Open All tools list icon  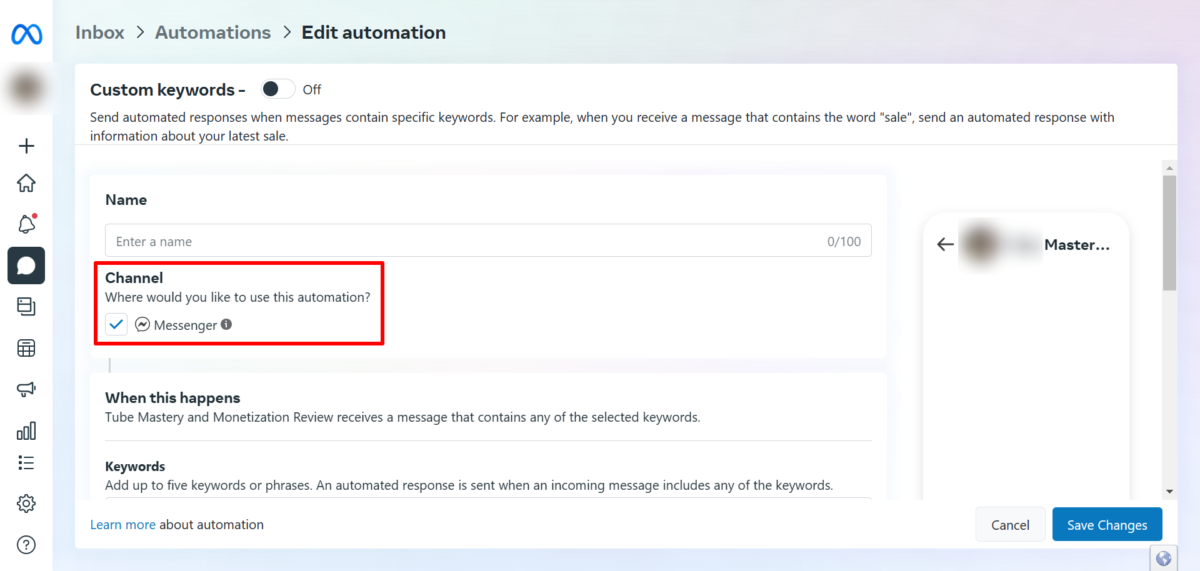click(27, 463)
